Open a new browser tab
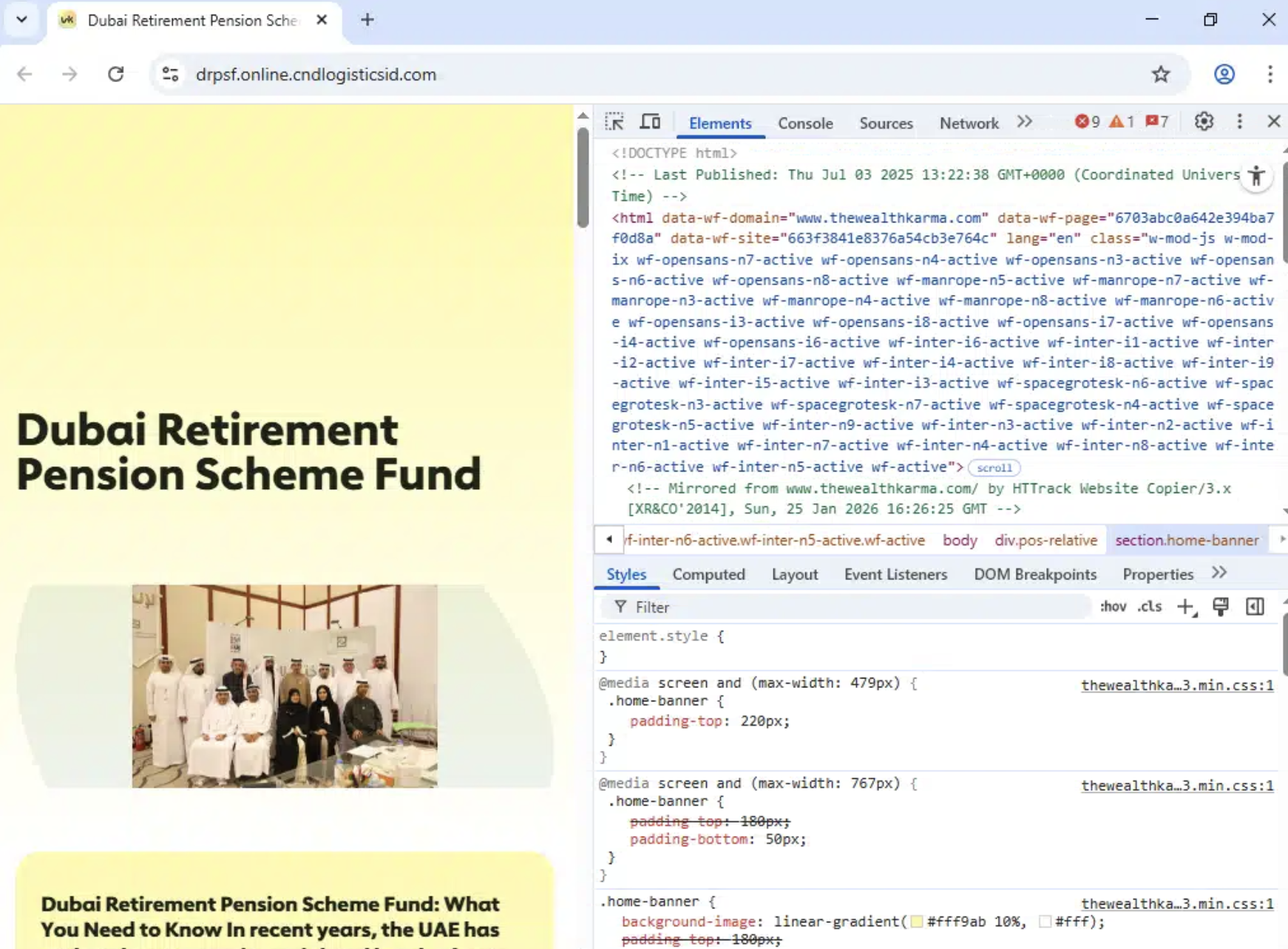1288x949 pixels. (x=367, y=20)
